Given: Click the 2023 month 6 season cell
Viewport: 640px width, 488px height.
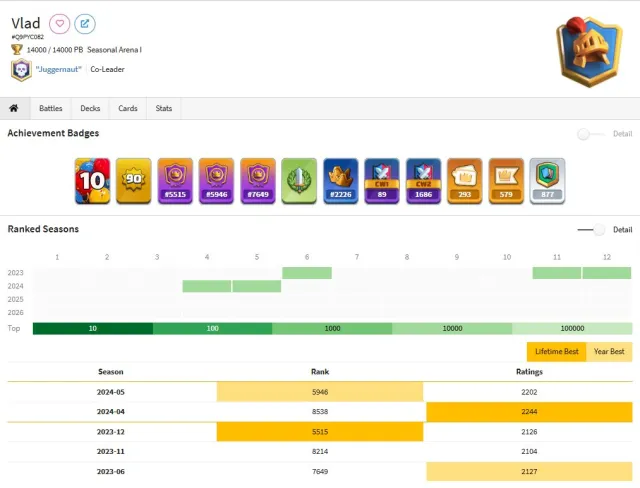Looking at the screenshot, I should 307,273.
